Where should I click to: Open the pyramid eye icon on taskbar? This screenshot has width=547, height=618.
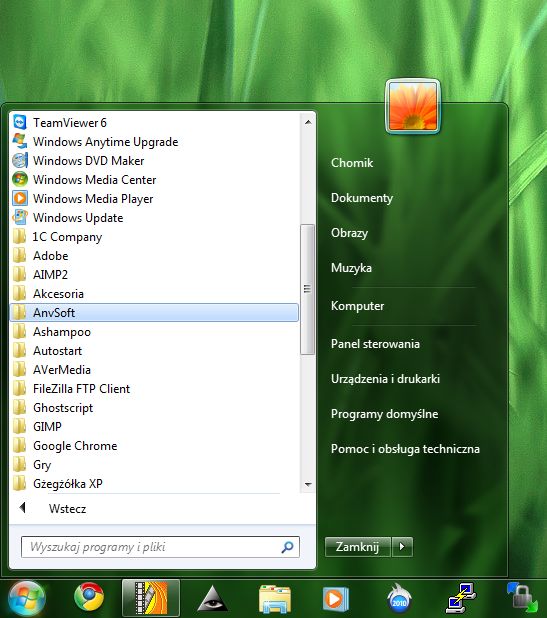point(212,598)
